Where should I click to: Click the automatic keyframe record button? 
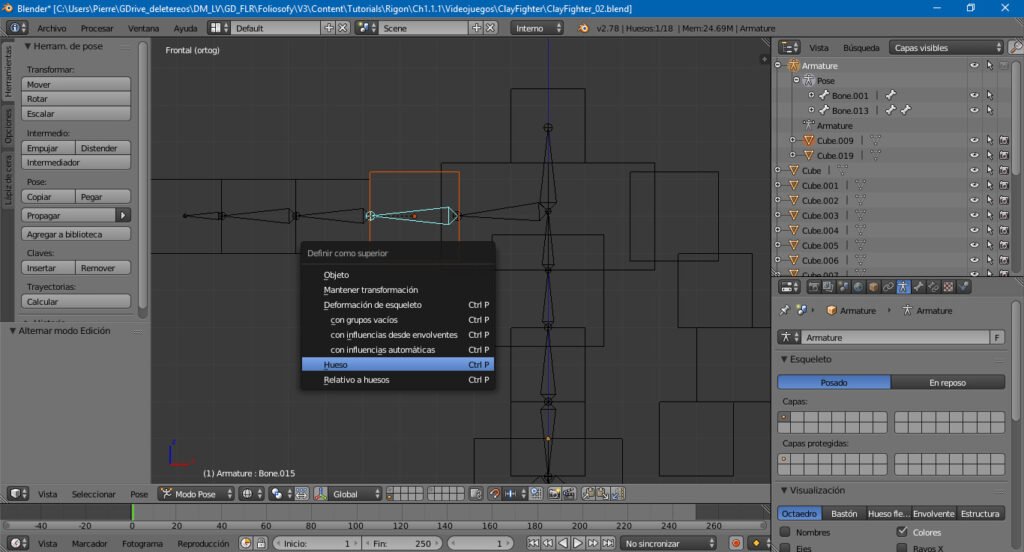click(x=736, y=544)
